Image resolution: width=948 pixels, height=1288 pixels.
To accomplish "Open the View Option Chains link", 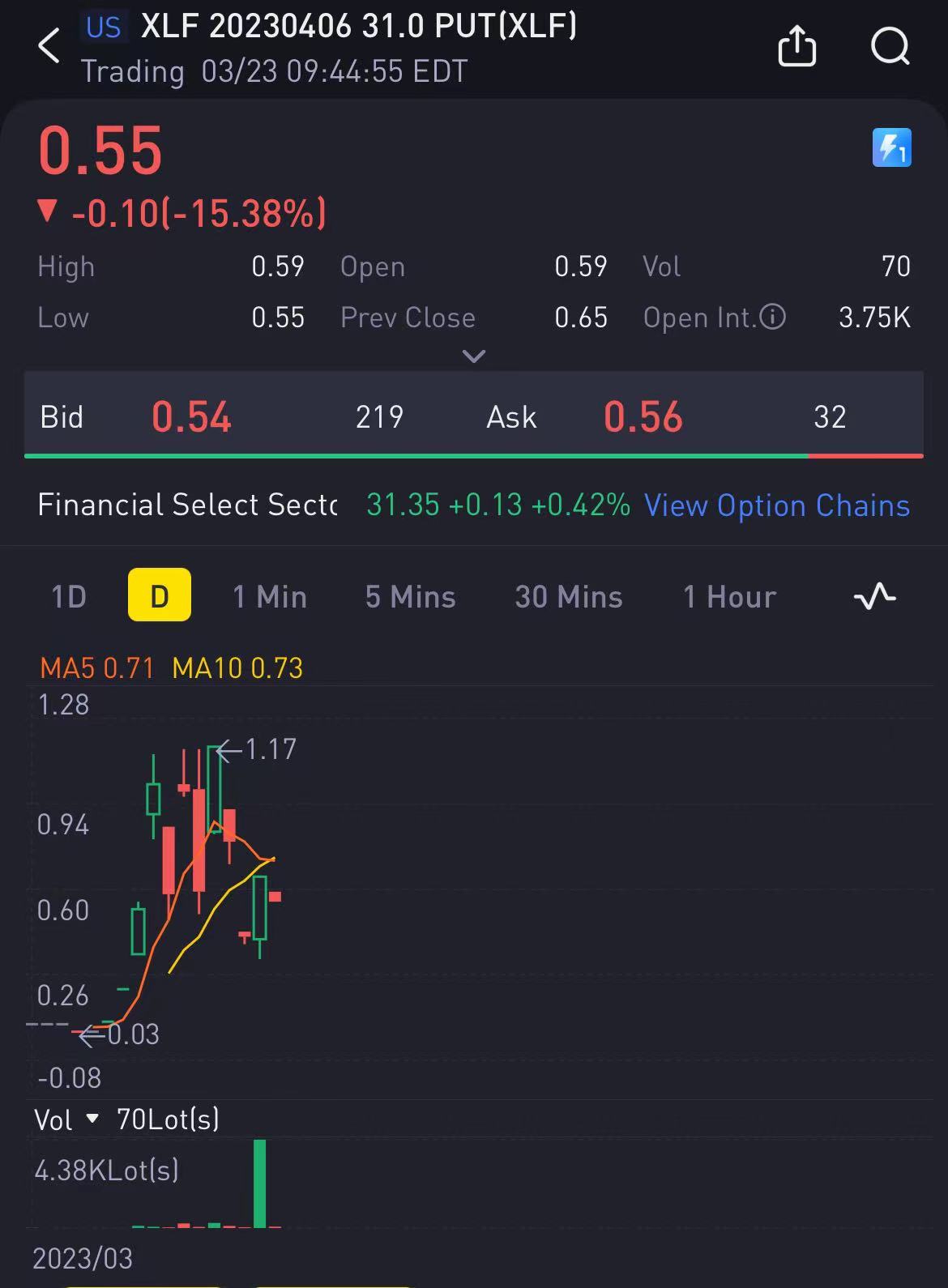I will 777,505.
